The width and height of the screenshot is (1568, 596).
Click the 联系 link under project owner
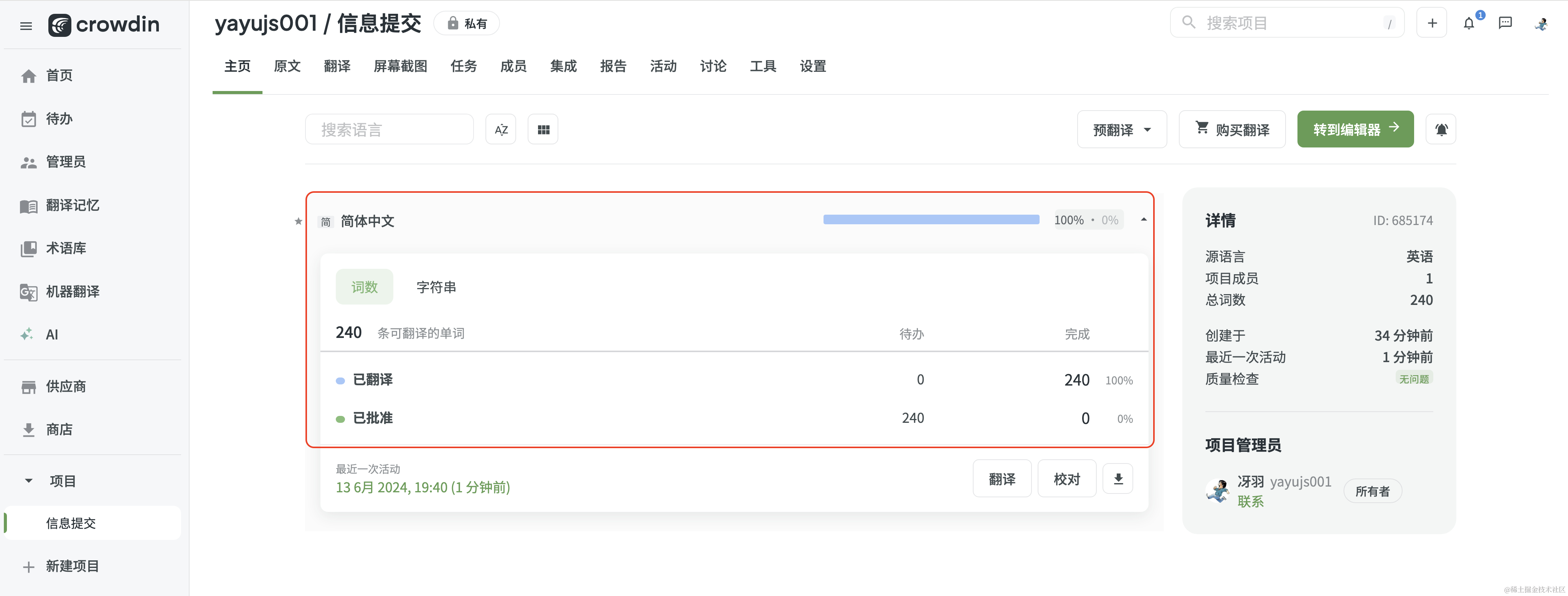coord(1251,502)
